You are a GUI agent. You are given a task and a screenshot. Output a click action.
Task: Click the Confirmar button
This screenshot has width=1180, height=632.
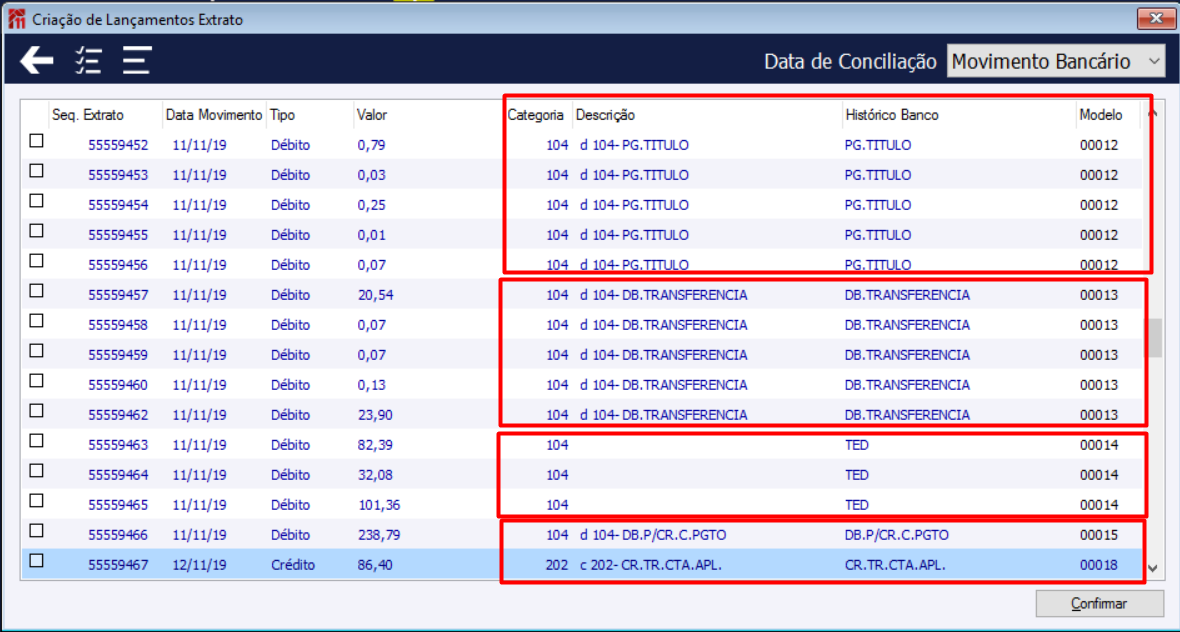1099,603
